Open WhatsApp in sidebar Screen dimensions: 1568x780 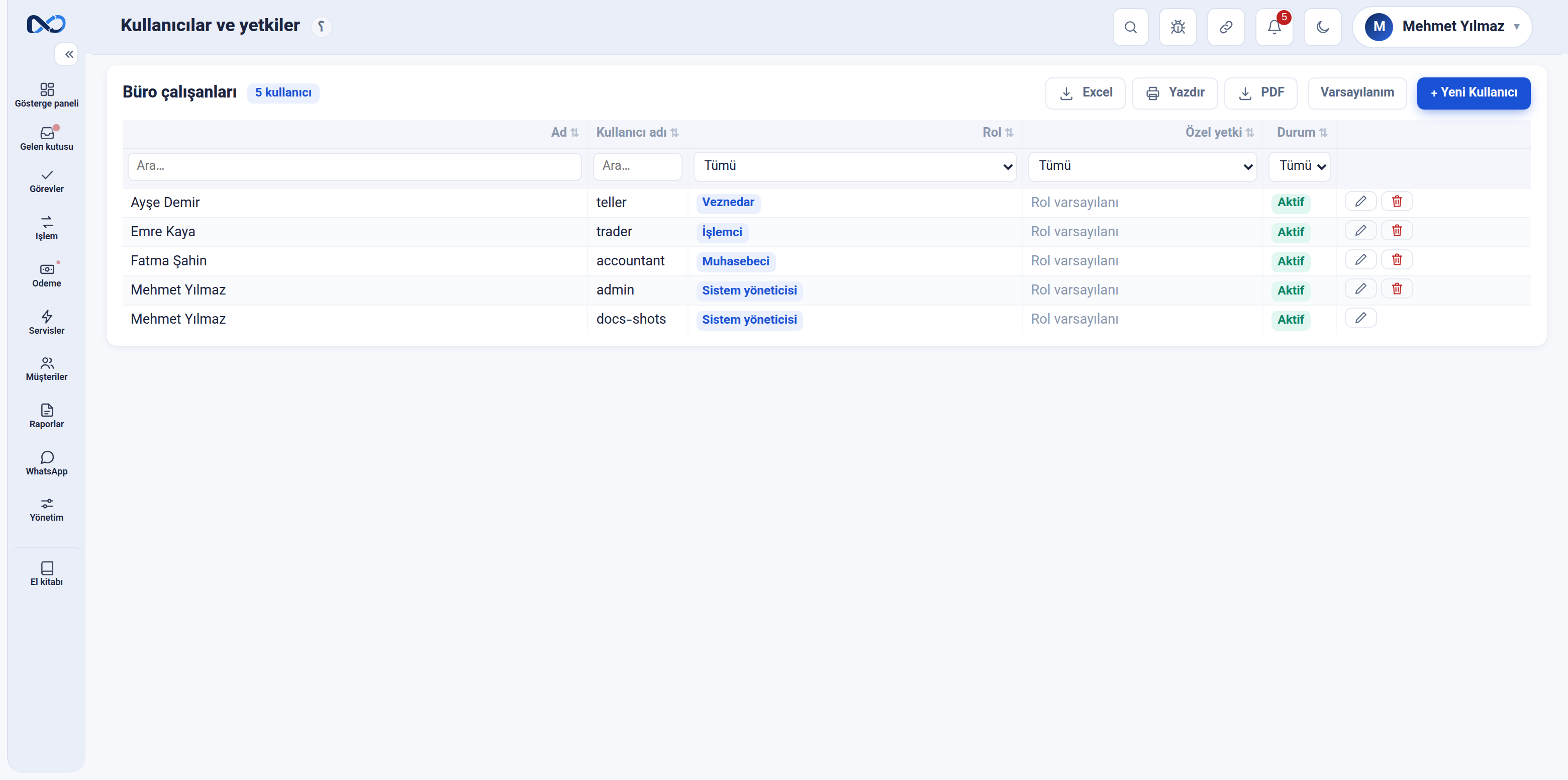pyautogui.click(x=47, y=463)
